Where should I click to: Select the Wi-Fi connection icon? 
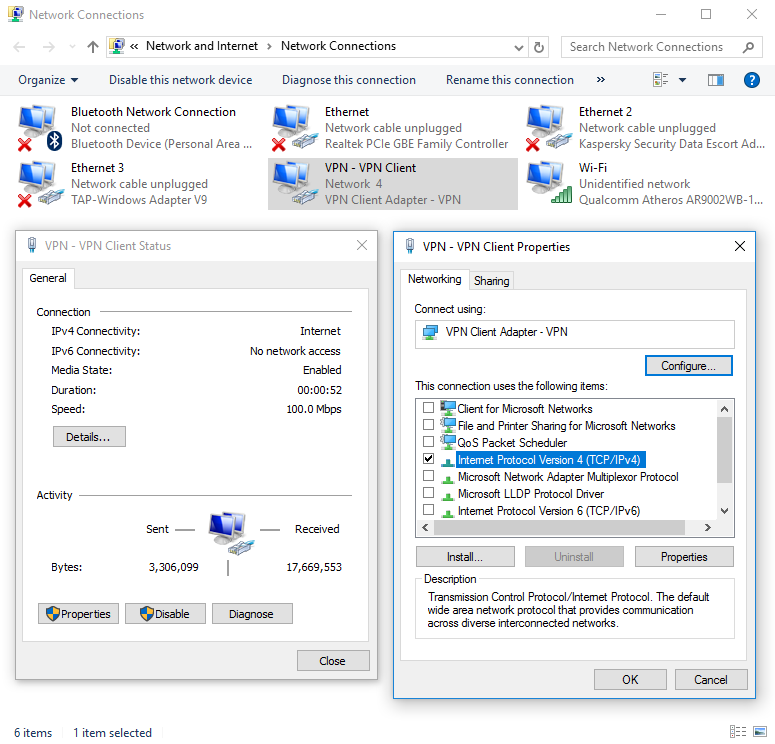pyautogui.click(x=548, y=184)
